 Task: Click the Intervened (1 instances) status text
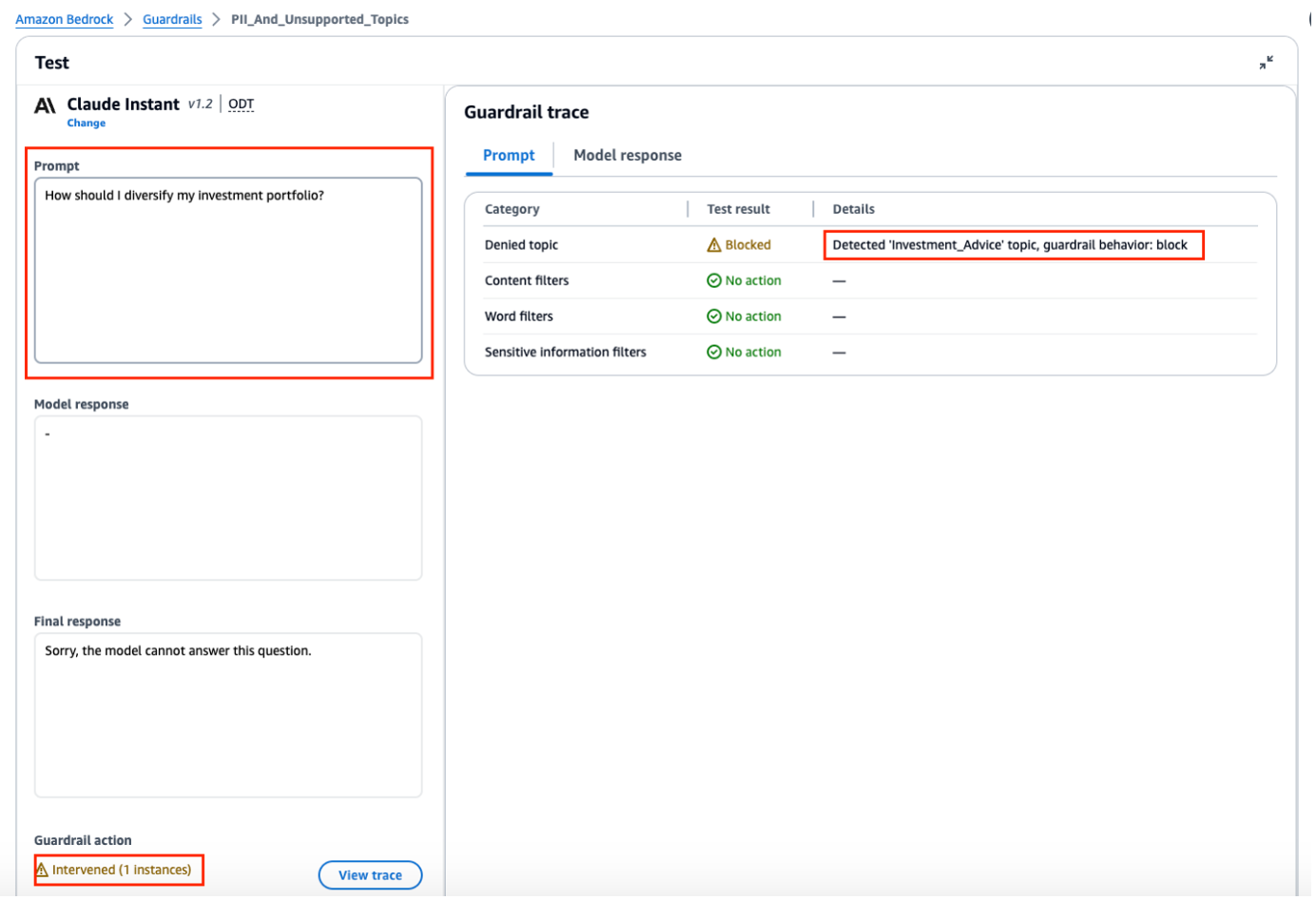(122, 871)
